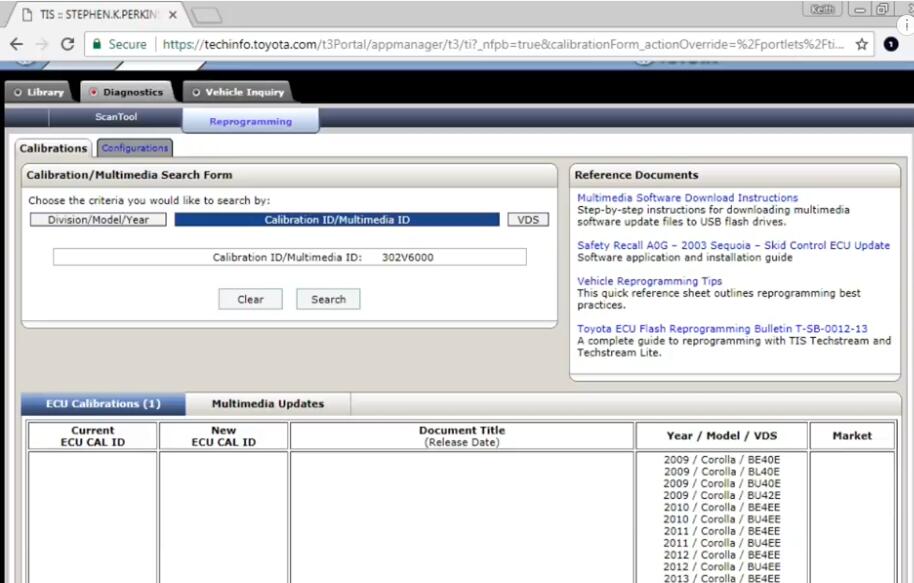The image size is (914, 583).
Task: Select the Diagnostics radio tab
Action: [126, 92]
